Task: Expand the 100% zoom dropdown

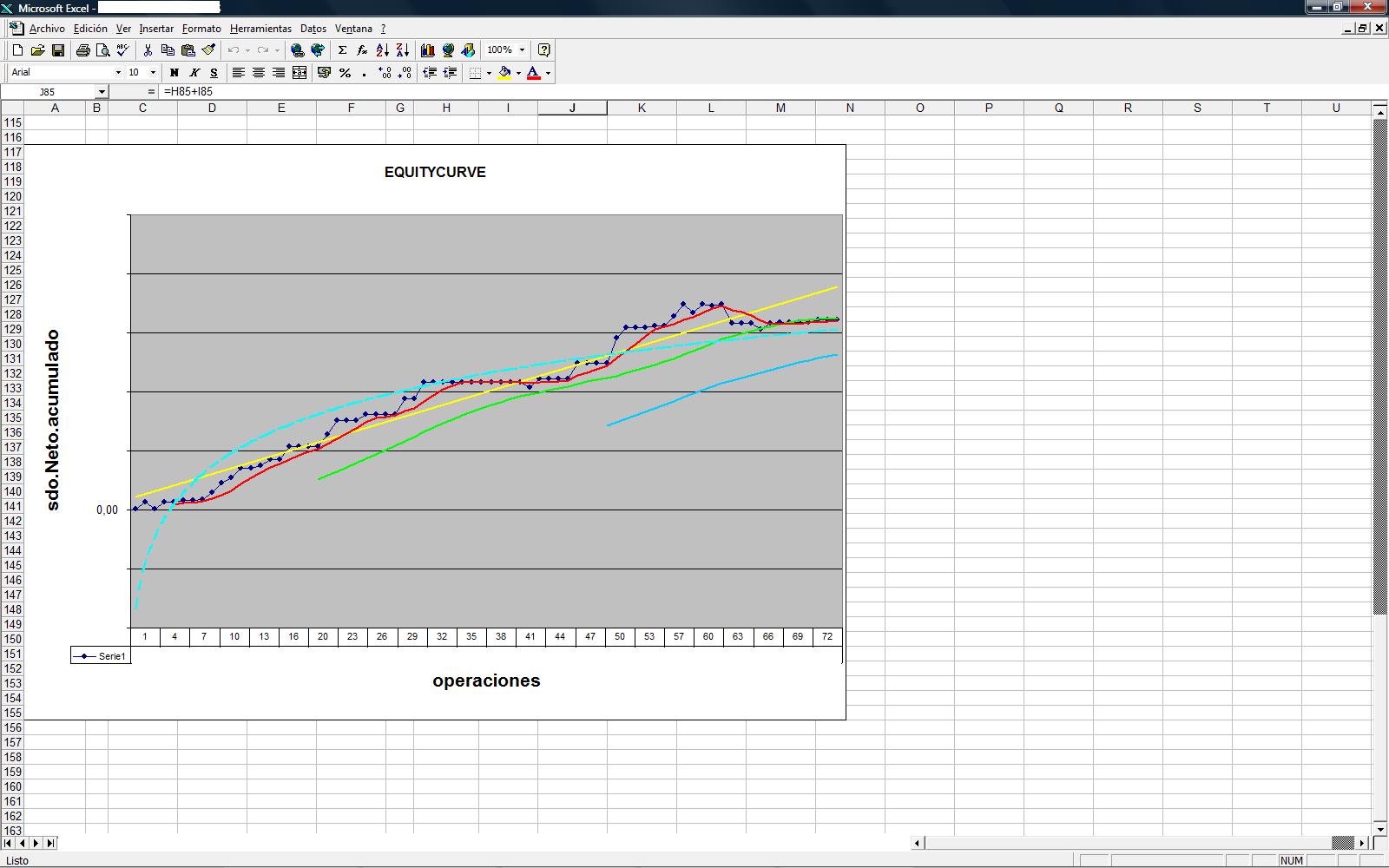Action: pos(522,50)
